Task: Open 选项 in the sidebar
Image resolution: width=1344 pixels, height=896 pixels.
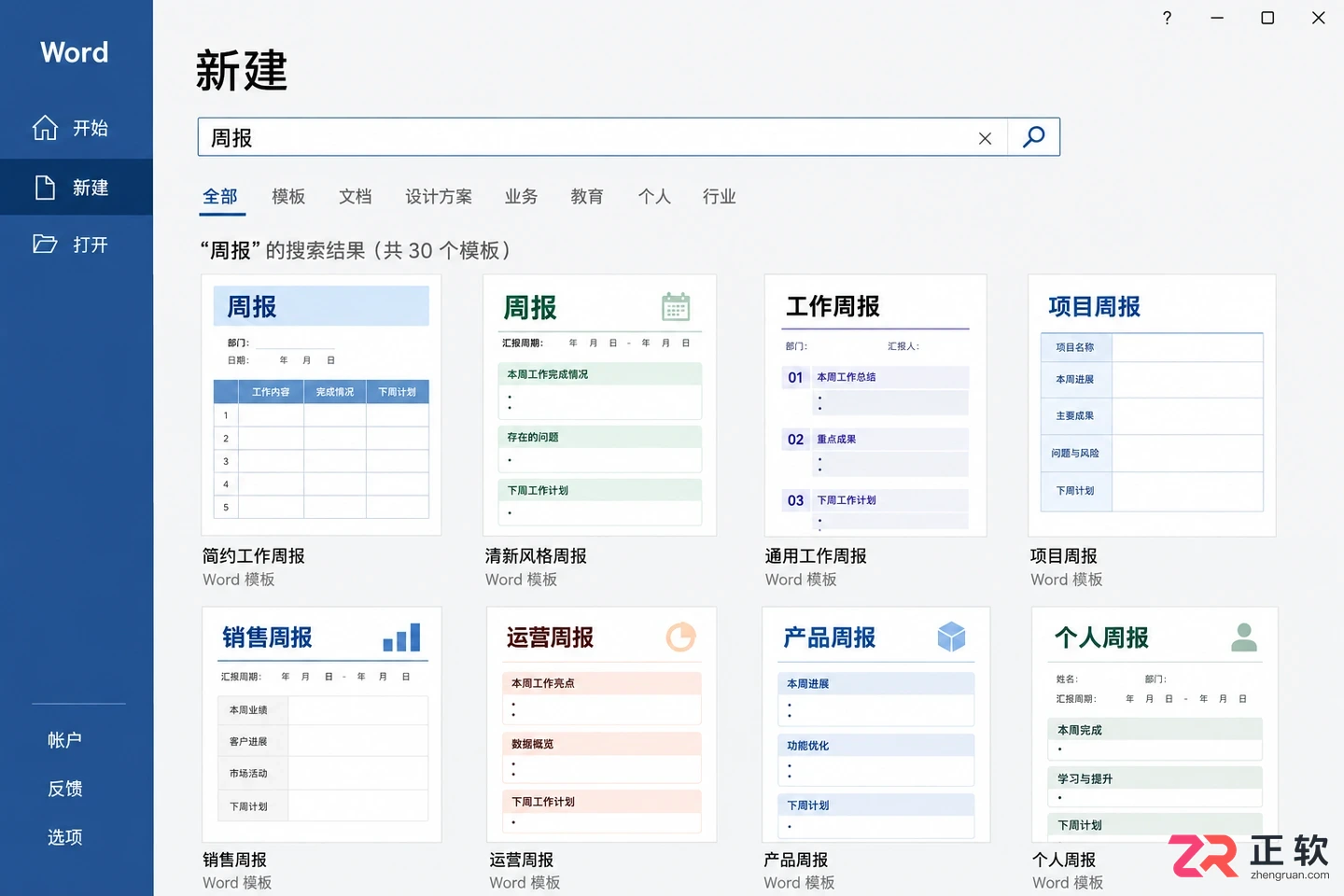Action: point(64,837)
